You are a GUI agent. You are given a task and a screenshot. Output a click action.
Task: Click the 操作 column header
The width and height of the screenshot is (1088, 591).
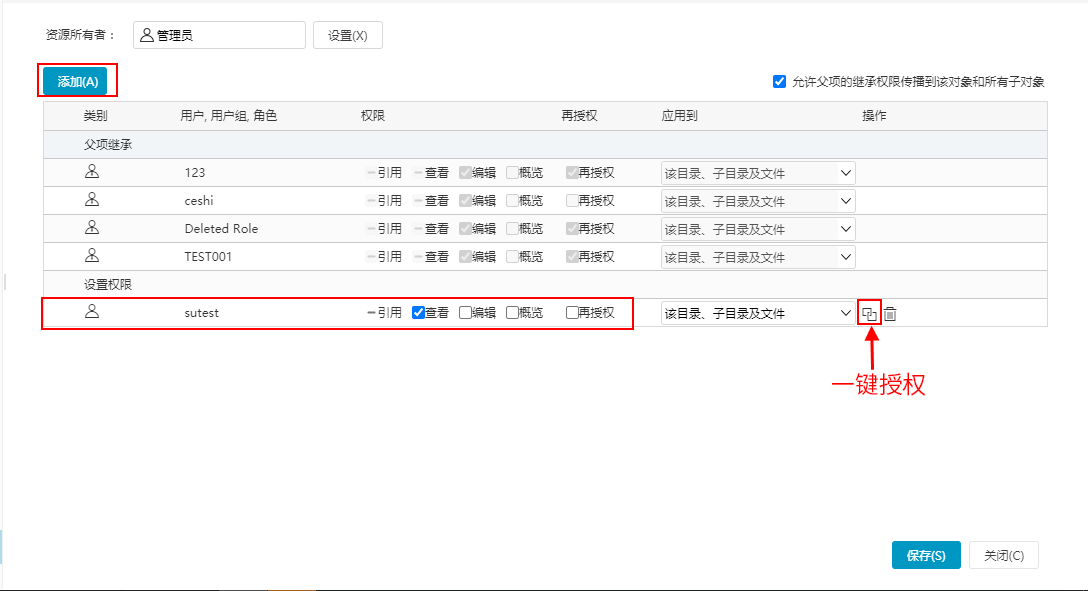pos(874,116)
